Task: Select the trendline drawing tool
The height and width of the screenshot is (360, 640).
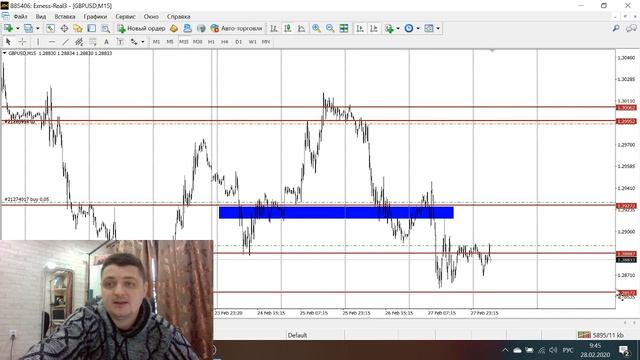Action: tap(65, 42)
